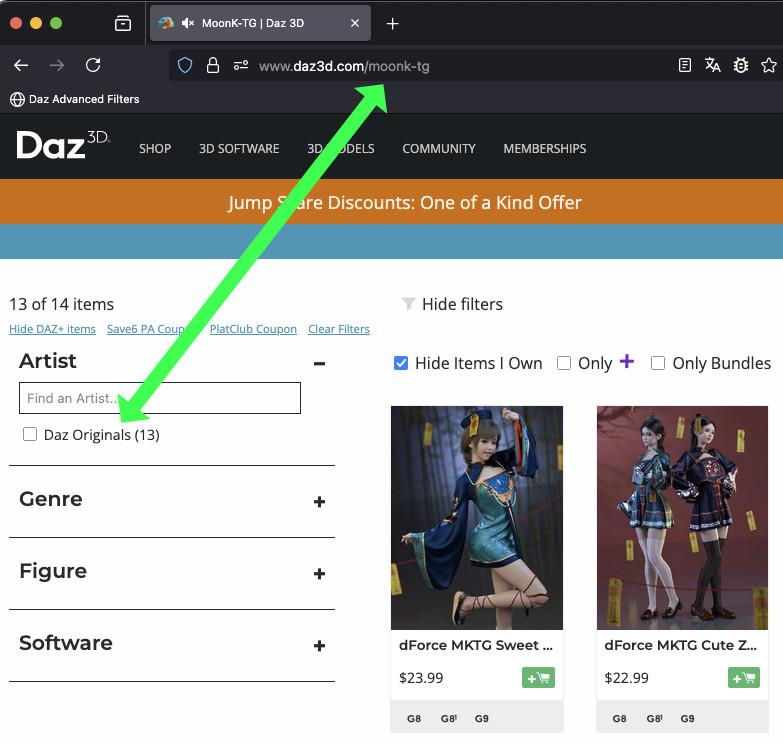Click the $23.99 price text

[x=421, y=678]
